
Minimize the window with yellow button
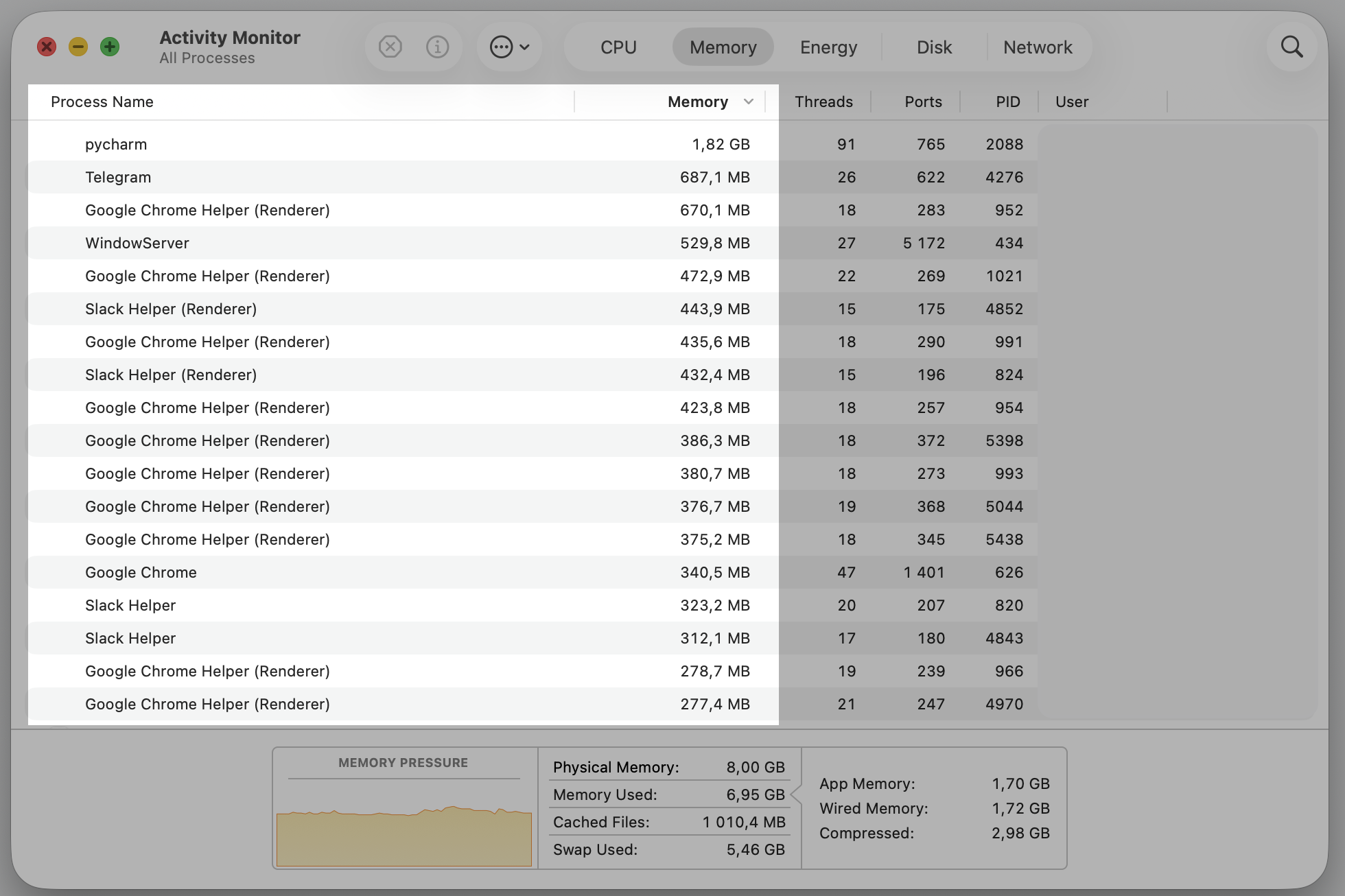coord(78,47)
